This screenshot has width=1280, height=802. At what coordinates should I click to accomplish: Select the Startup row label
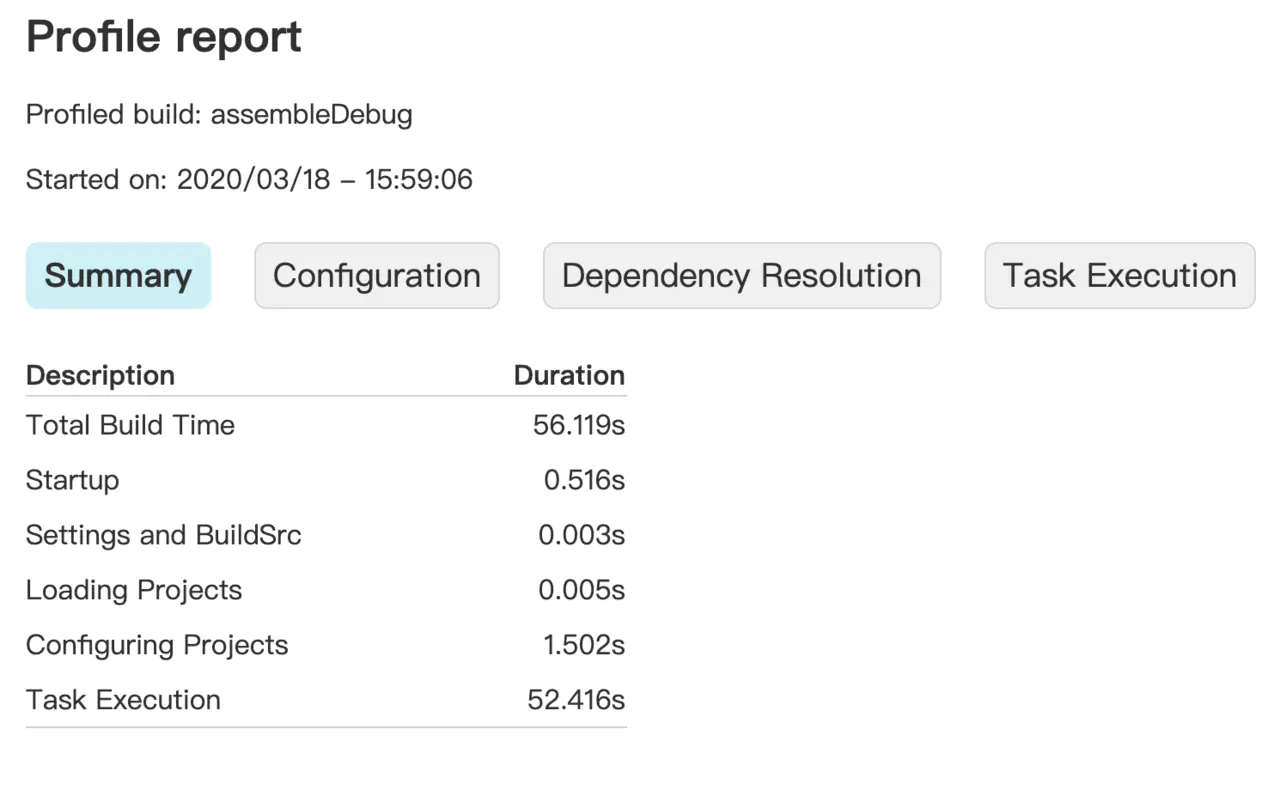tap(72, 481)
